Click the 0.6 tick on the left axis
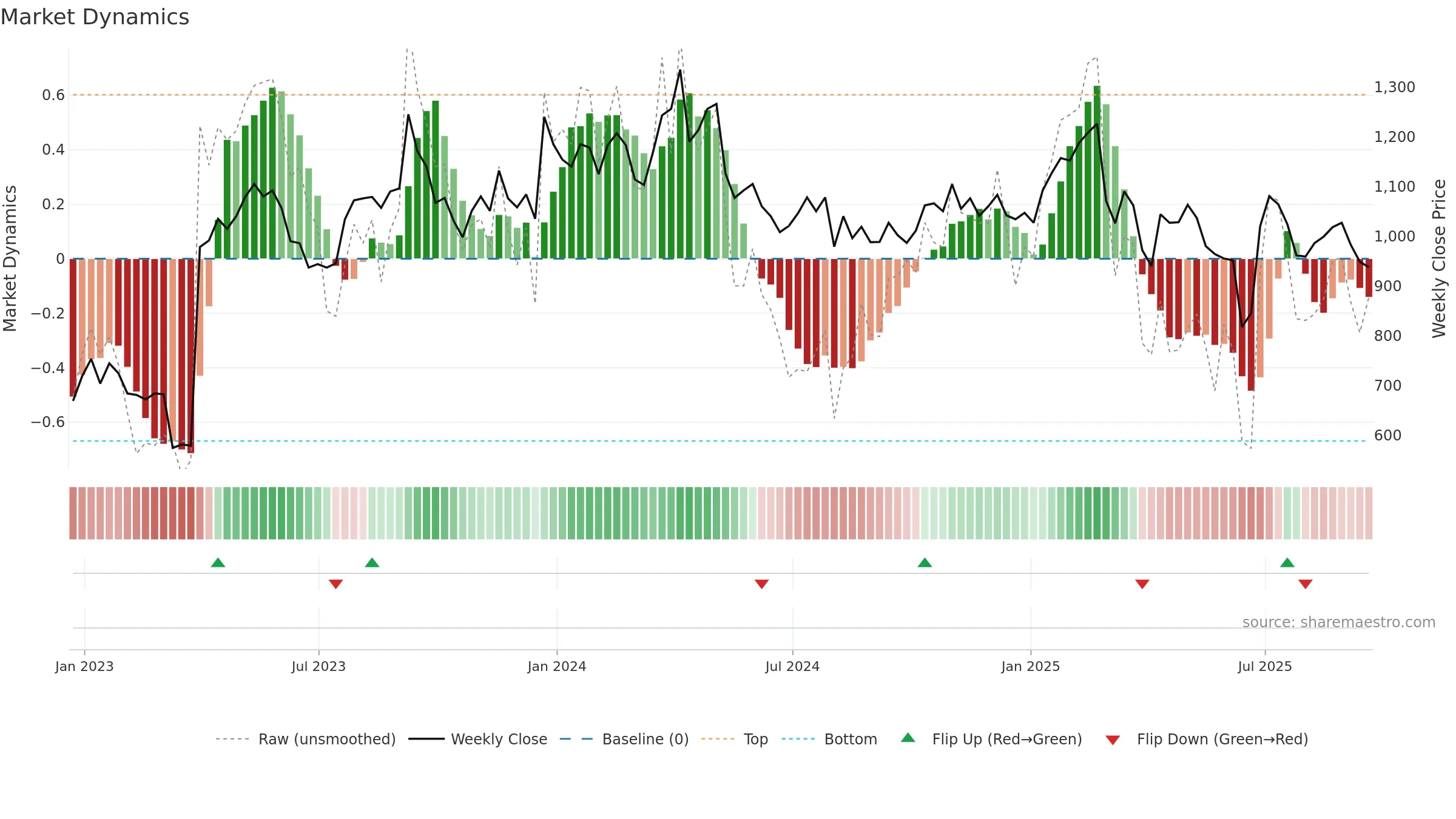The height and width of the screenshot is (819, 1456). (x=53, y=95)
